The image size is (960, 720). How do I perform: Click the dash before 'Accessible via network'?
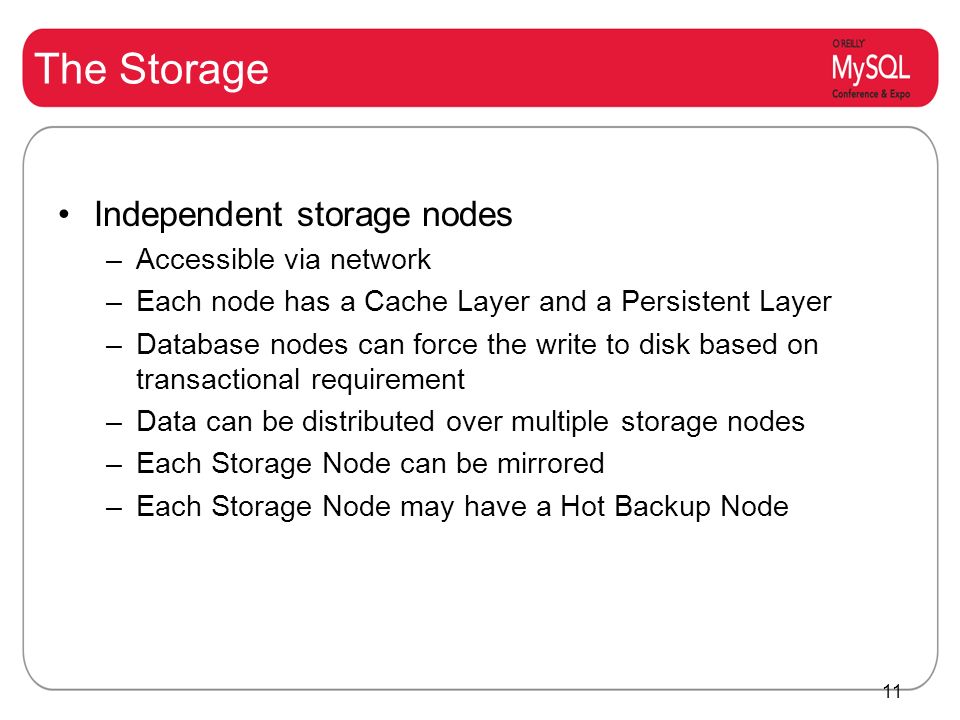(114, 261)
